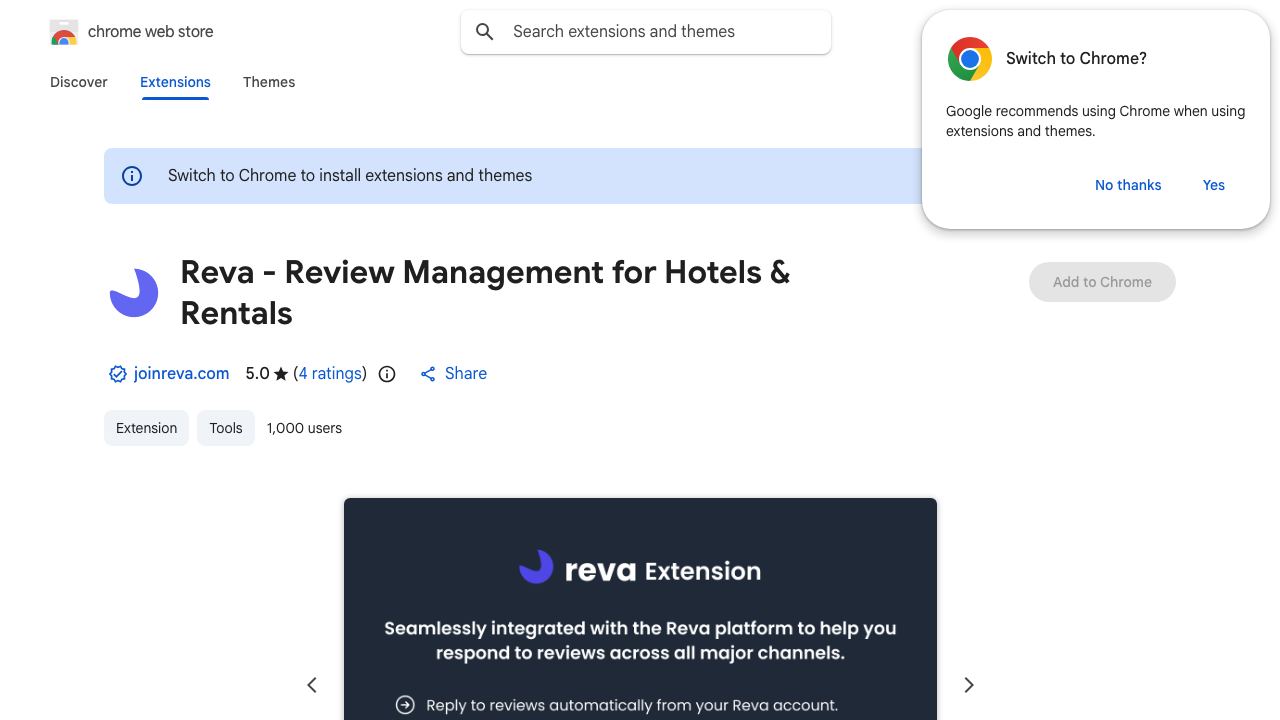Open the Discover tab

79,82
